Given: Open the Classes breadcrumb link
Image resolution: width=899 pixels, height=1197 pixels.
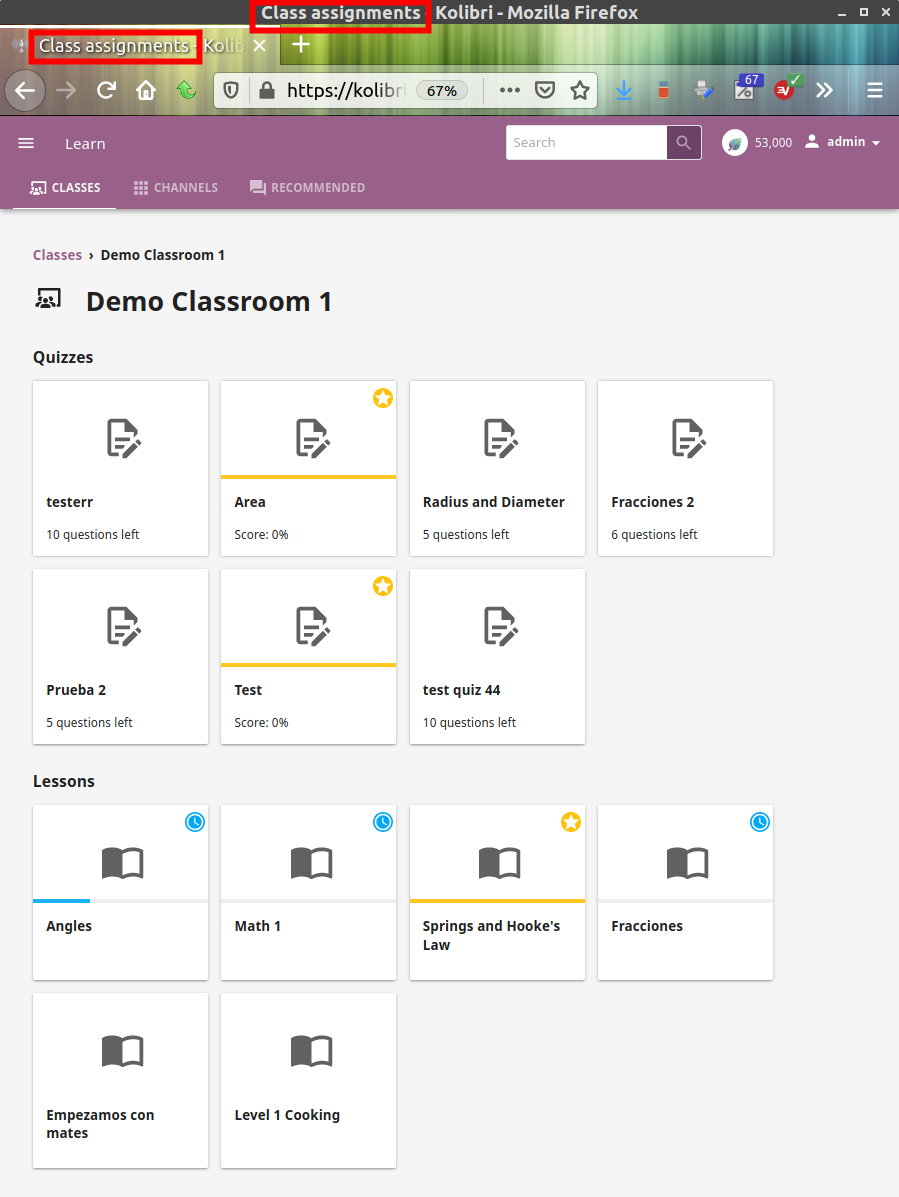Looking at the screenshot, I should [57, 255].
